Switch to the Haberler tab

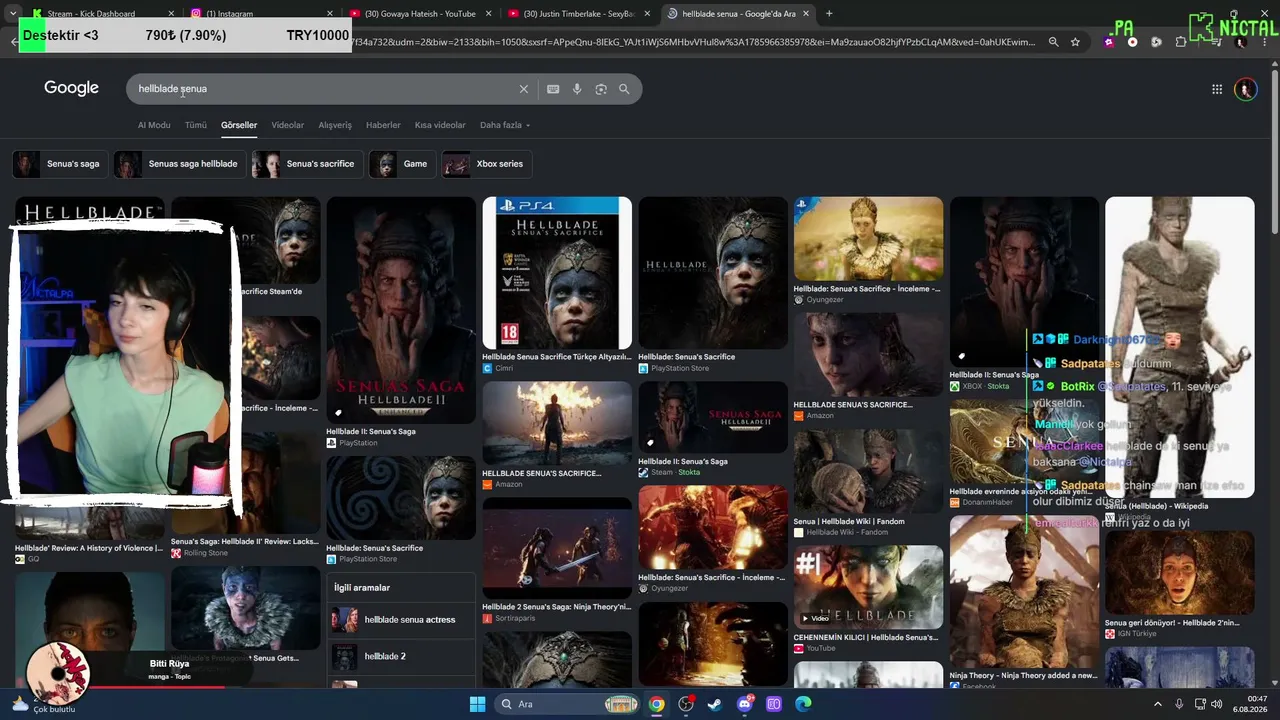click(x=383, y=125)
